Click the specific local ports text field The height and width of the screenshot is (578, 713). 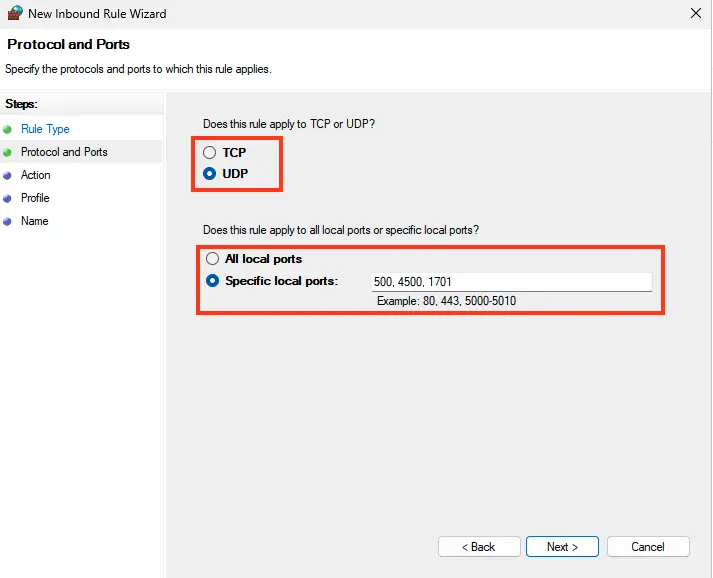[x=510, y=282]
